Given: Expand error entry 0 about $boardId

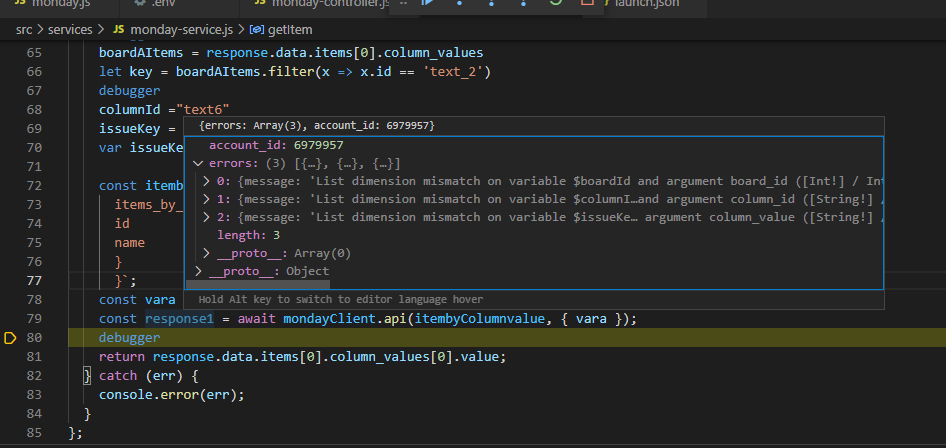Looking at the screenshot, I should coord(206,181).
